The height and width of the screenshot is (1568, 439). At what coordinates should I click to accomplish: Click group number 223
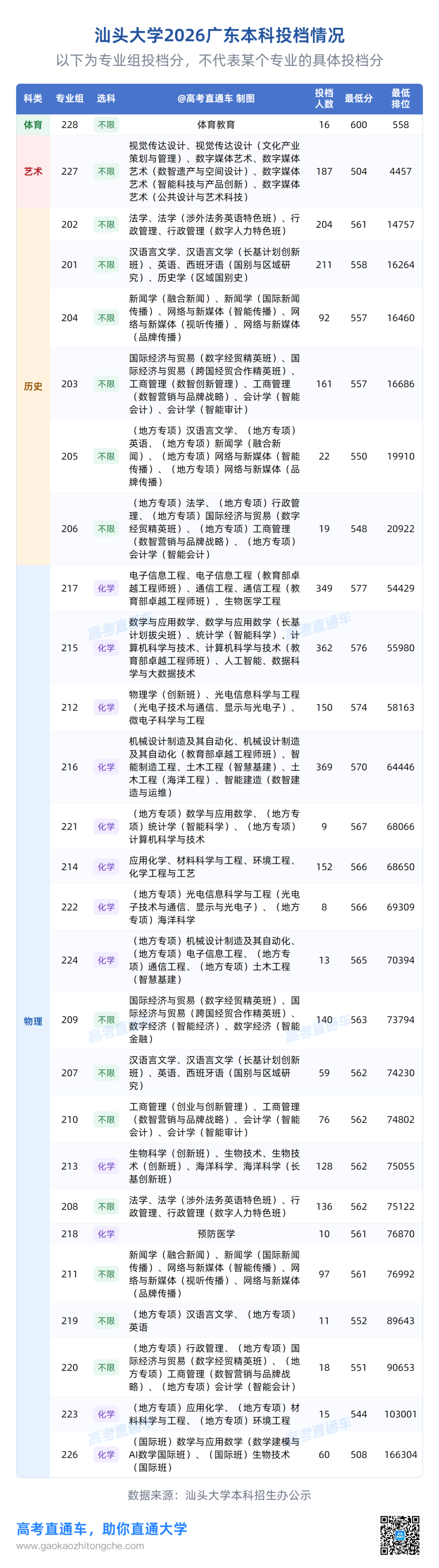[x=70, y=1414]
